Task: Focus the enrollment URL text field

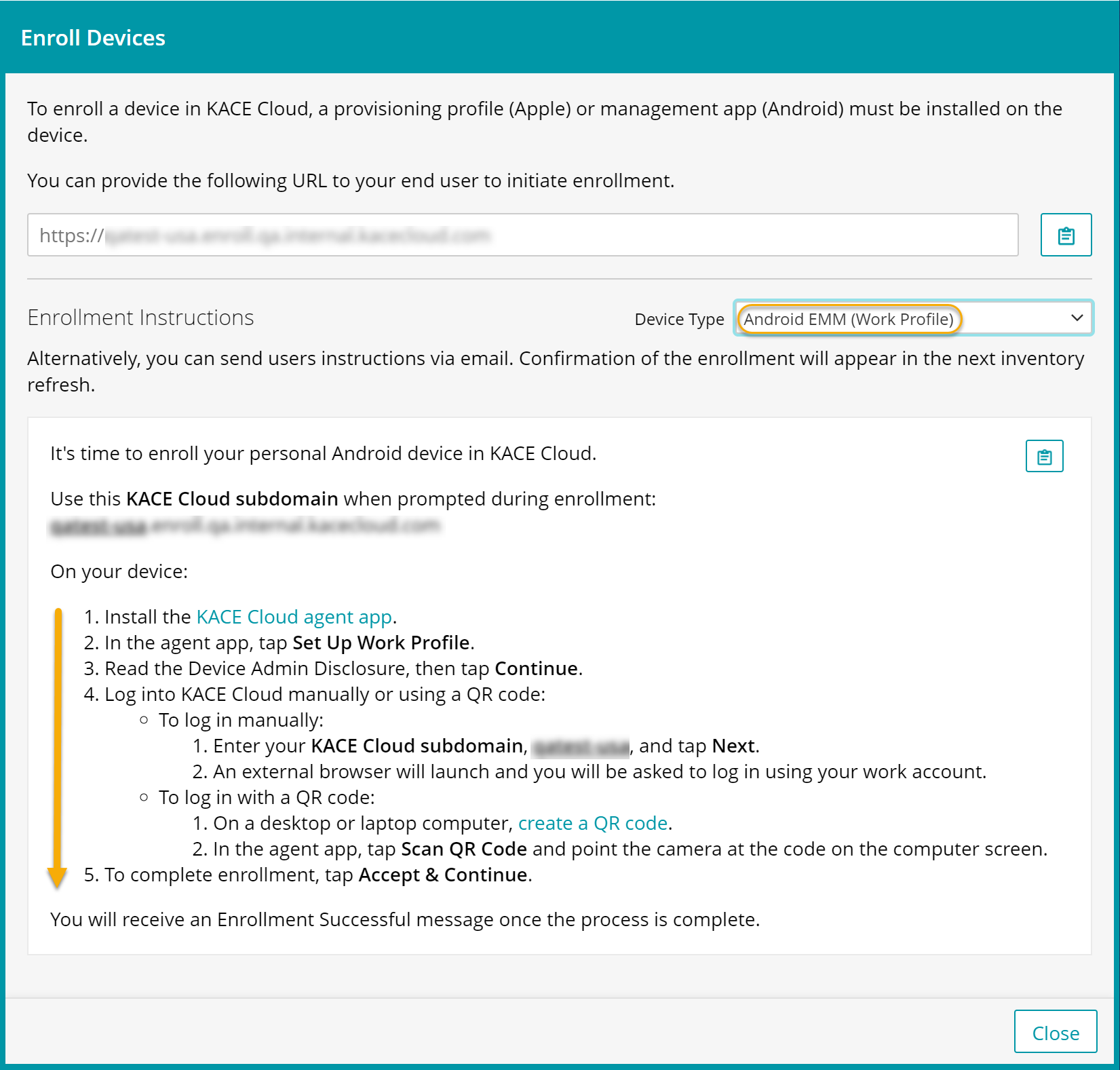Action: (522, 235)
